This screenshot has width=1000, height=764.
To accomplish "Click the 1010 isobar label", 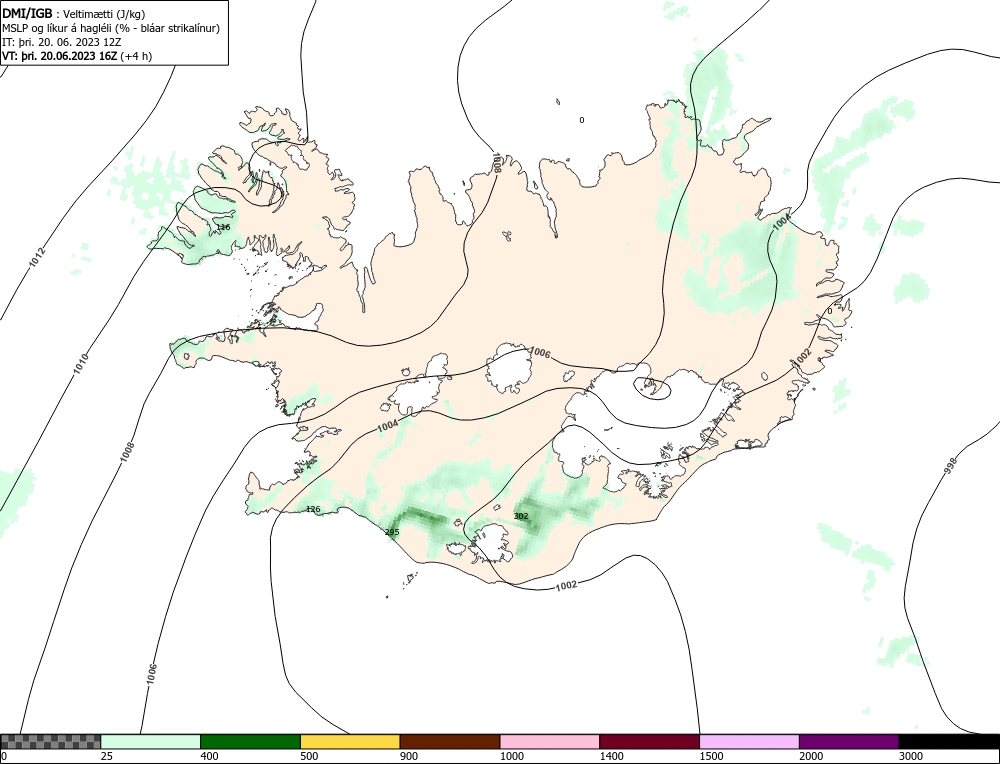I will (80, 363).
